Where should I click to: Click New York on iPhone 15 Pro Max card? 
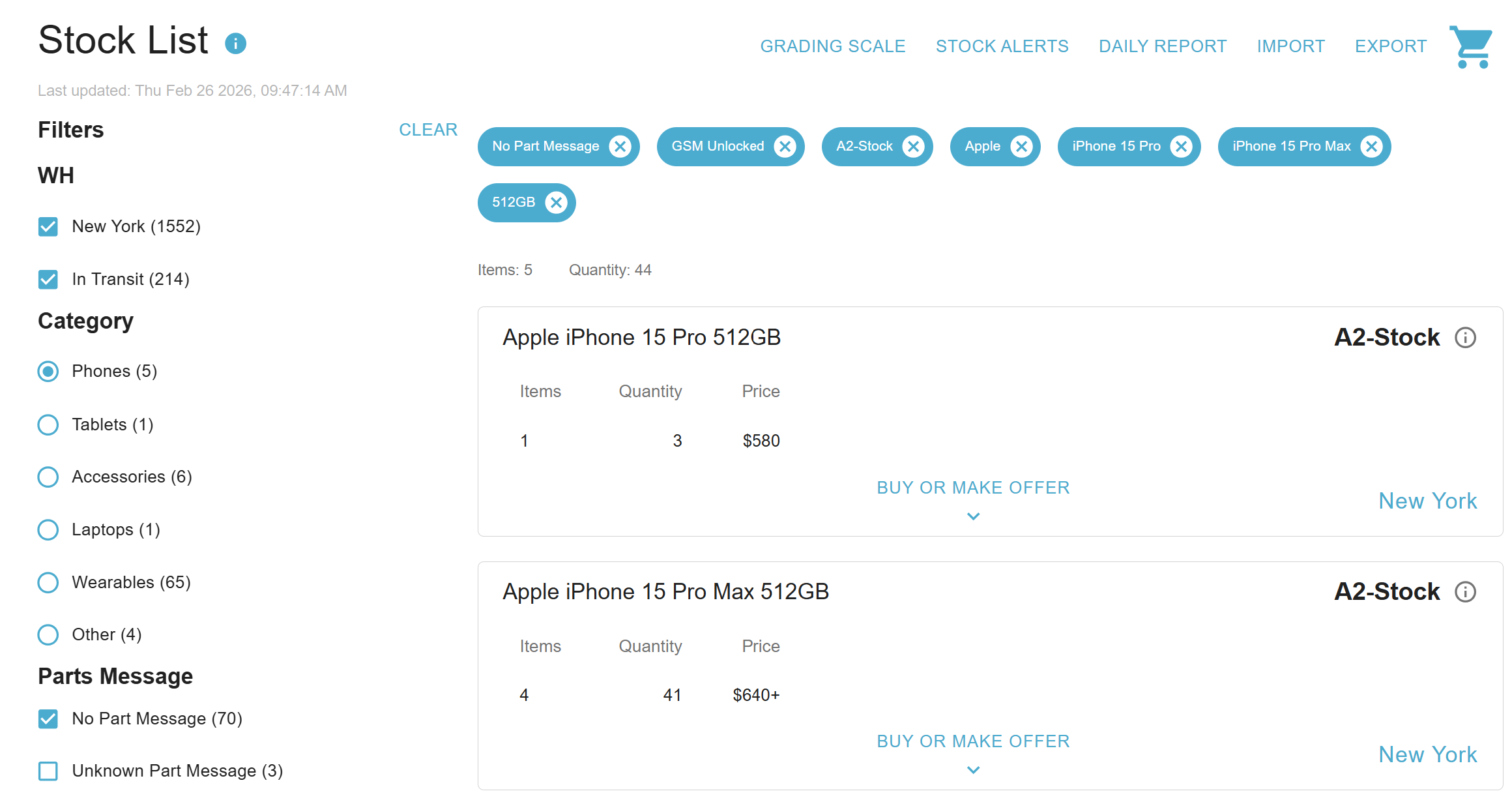(1428, 754)
